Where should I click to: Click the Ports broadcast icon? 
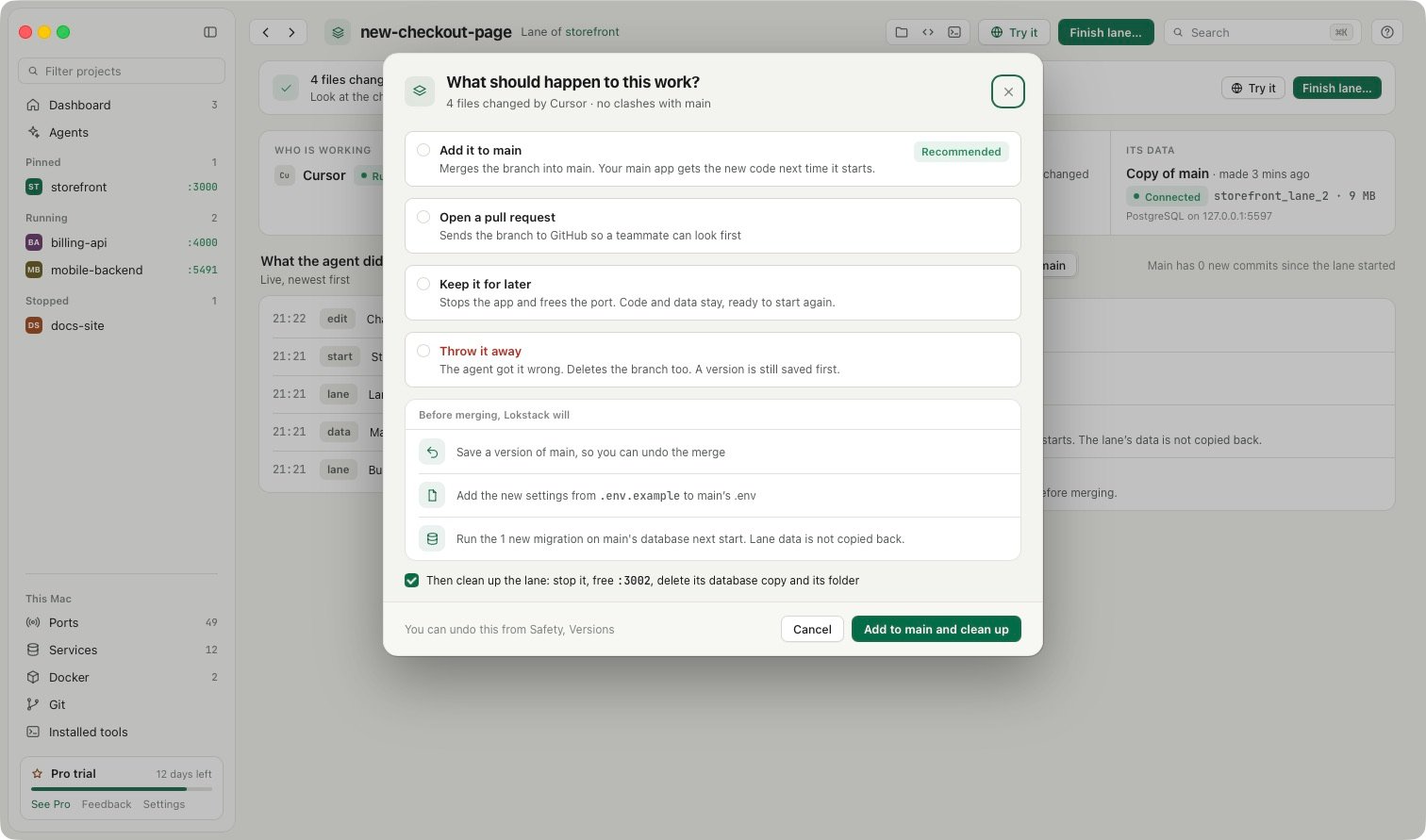tap(33, 622)
